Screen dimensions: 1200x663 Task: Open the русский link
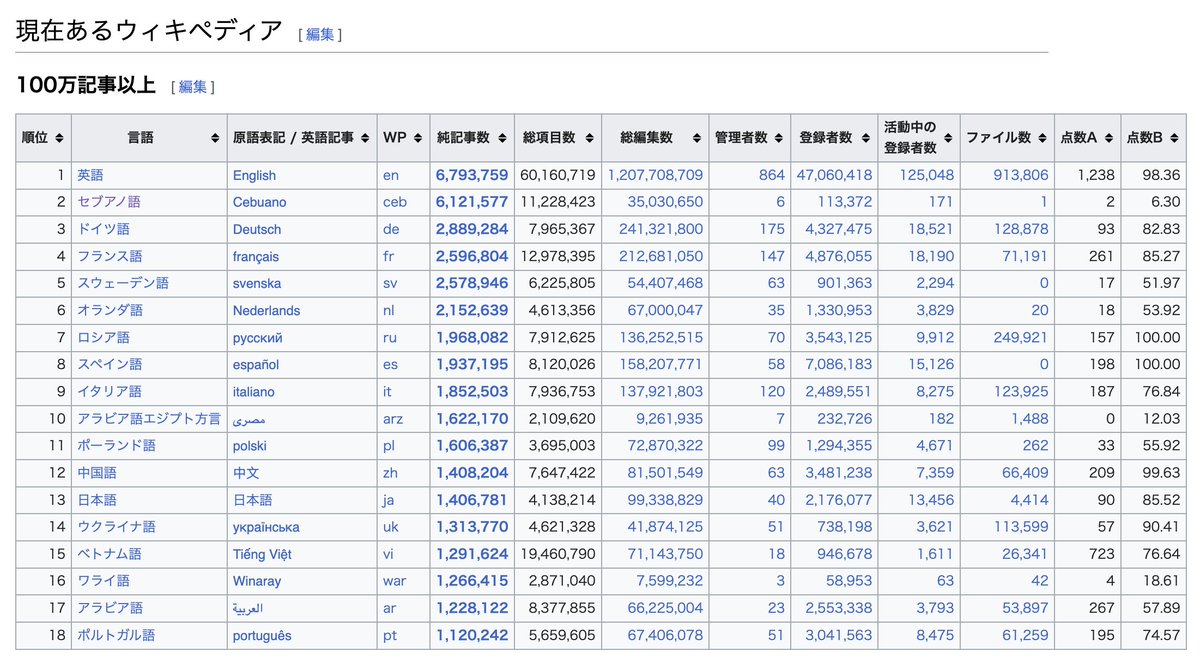point(258,338)
